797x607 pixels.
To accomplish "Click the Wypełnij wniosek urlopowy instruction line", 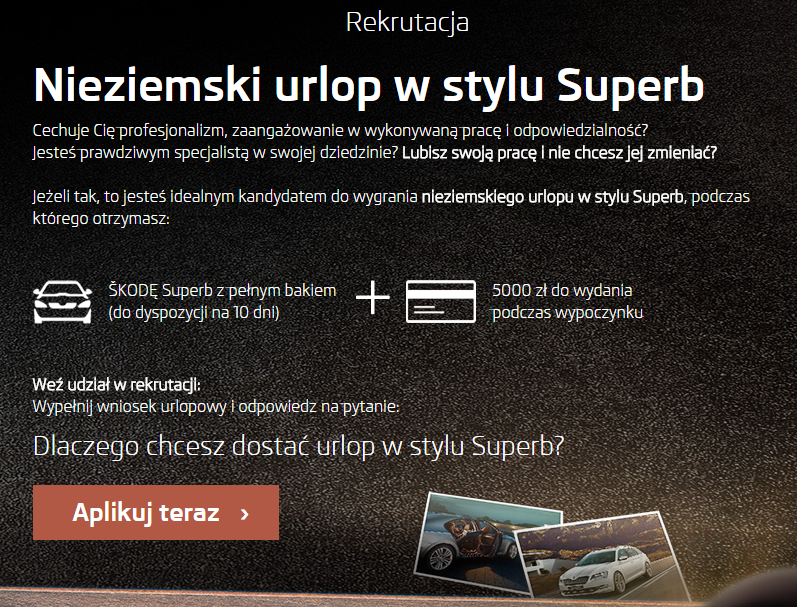I will (216, 407).
